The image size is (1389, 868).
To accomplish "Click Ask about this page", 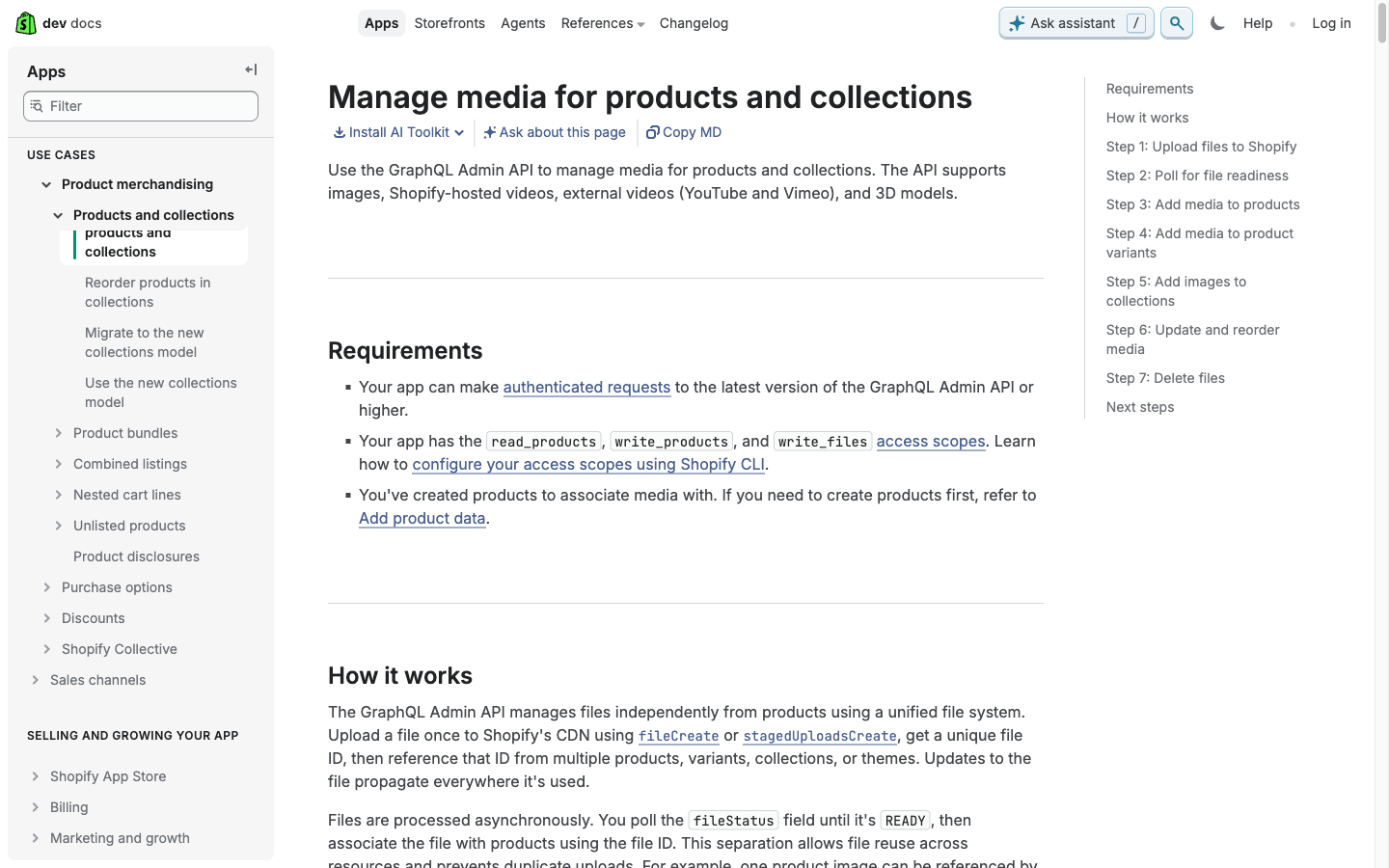I will (x=555, y=132).
